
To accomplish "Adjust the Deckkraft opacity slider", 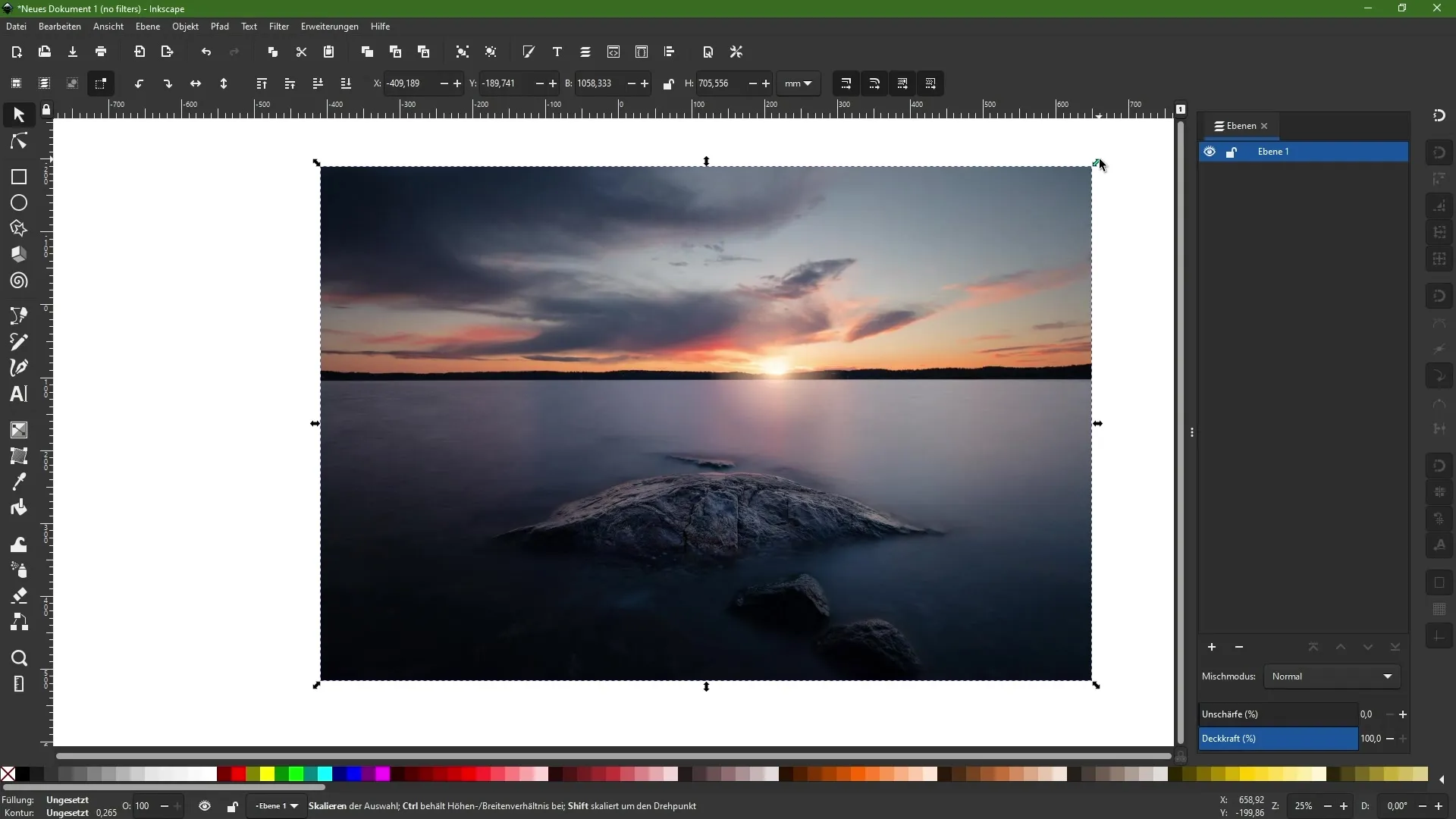I will tap(1279, 739).
